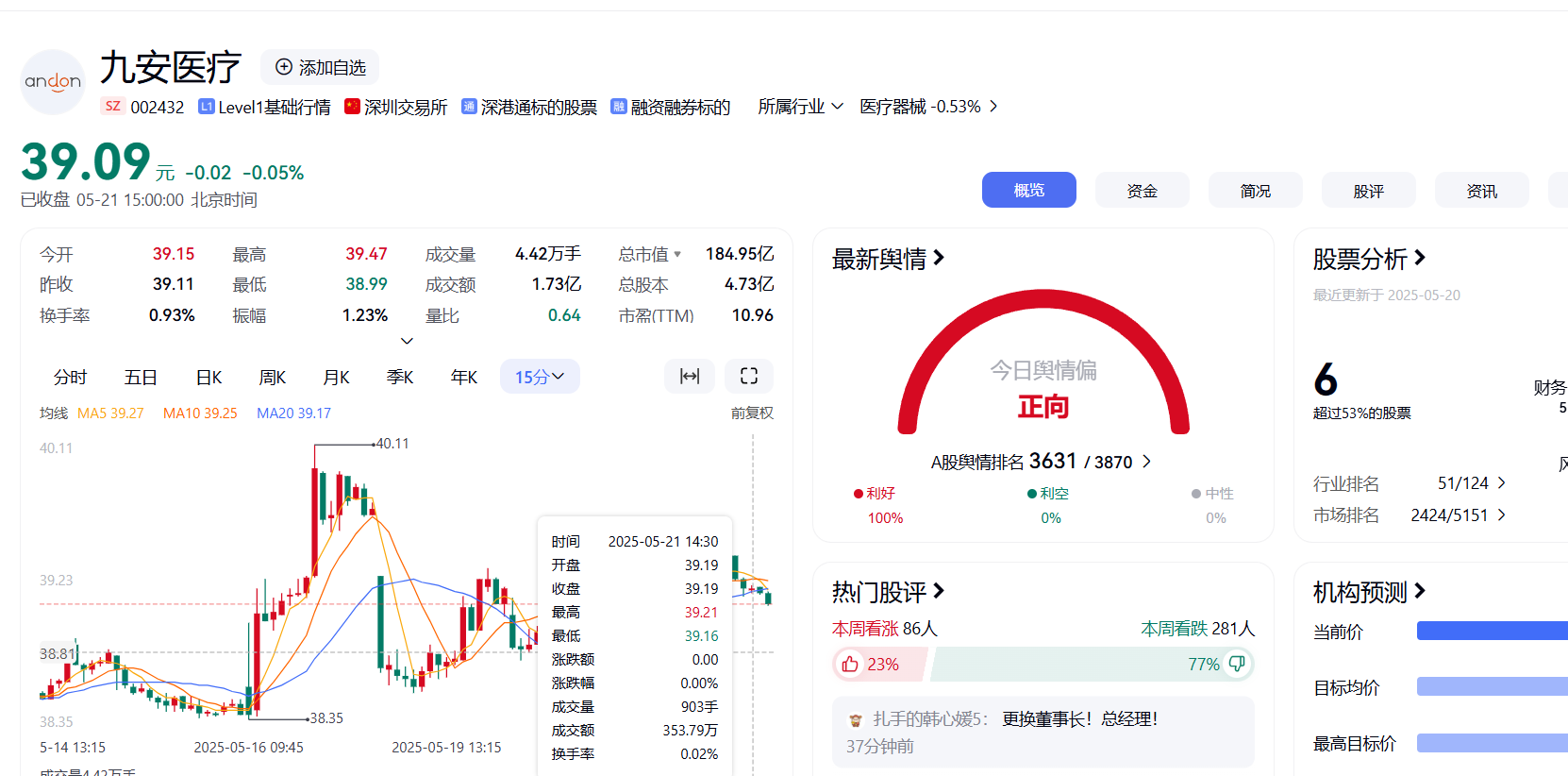1568x776 pixels.
Task: Open the 机构预测 section heading
Action: (1369, 592)
